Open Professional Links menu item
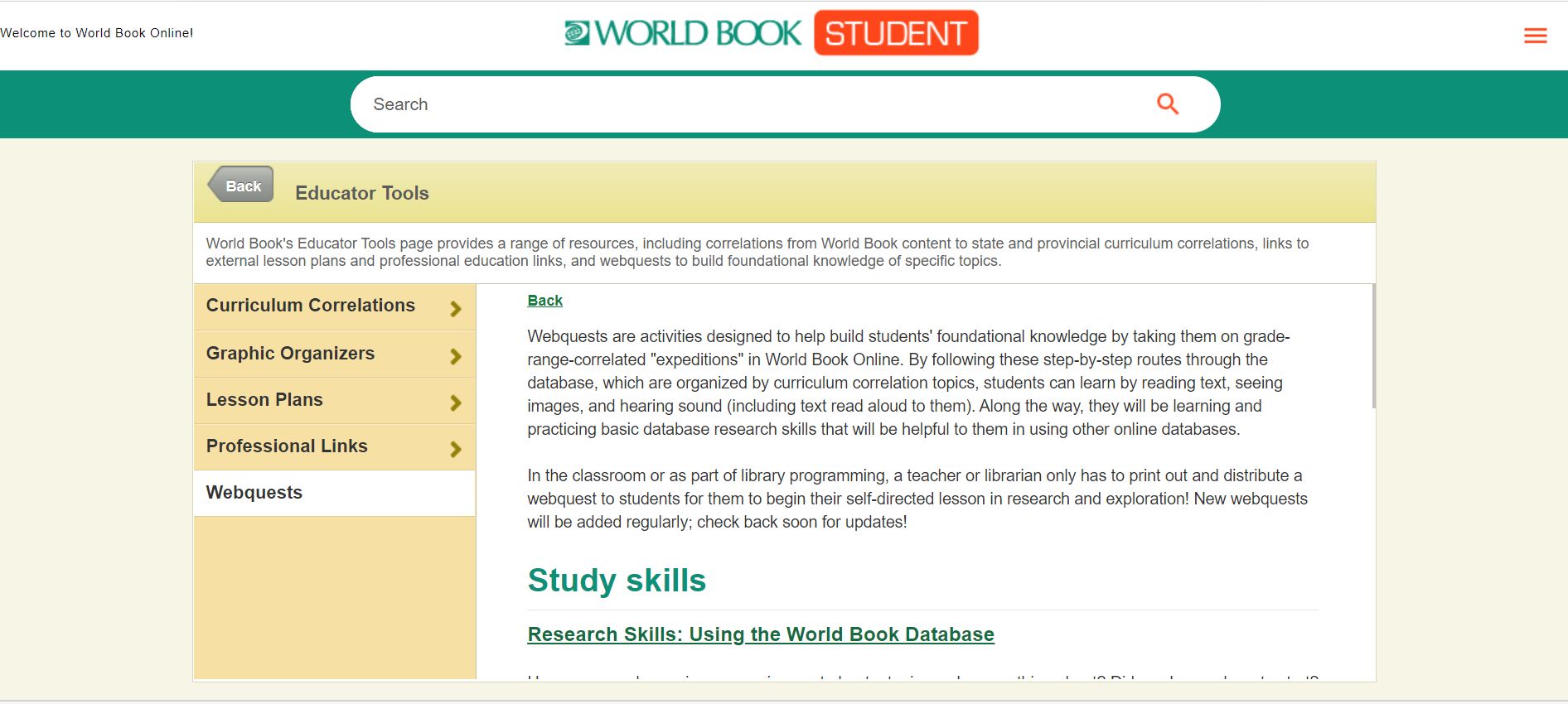This screenshot has height=704, width=1568. click(334, 447)
